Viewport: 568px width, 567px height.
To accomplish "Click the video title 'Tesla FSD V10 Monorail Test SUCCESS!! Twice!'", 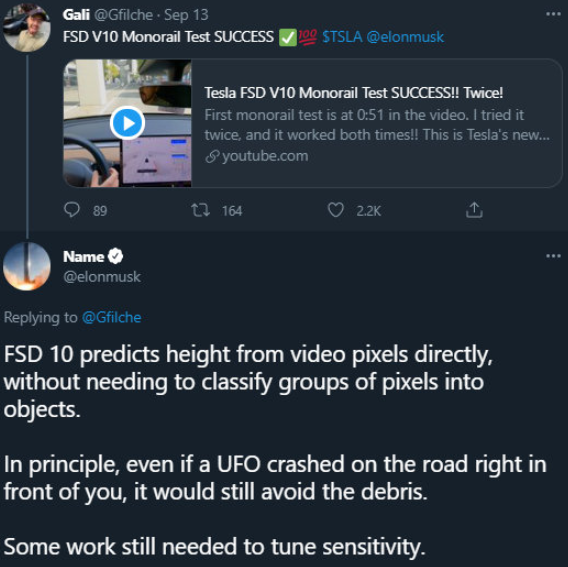I will [x=354, y=93].
